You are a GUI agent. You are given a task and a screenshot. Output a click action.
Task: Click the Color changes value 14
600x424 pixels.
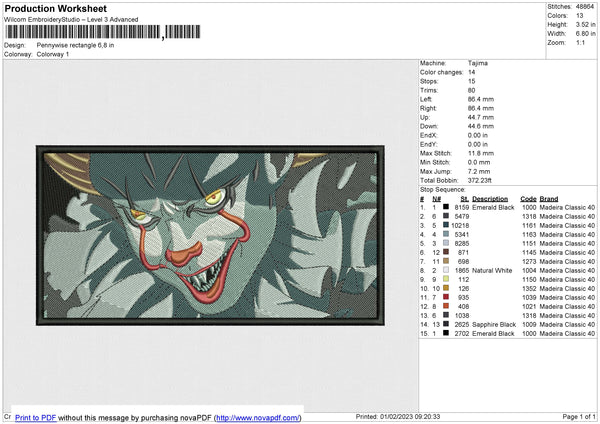471,72
